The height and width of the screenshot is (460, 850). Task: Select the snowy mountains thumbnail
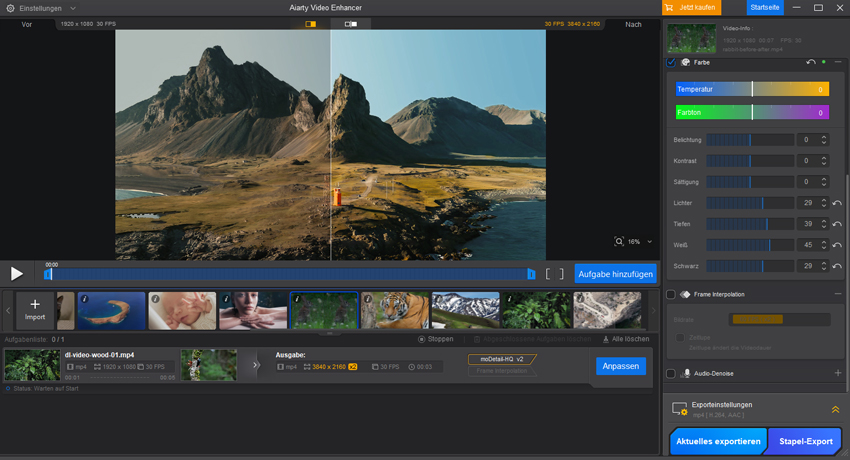[x=466, y=310]
